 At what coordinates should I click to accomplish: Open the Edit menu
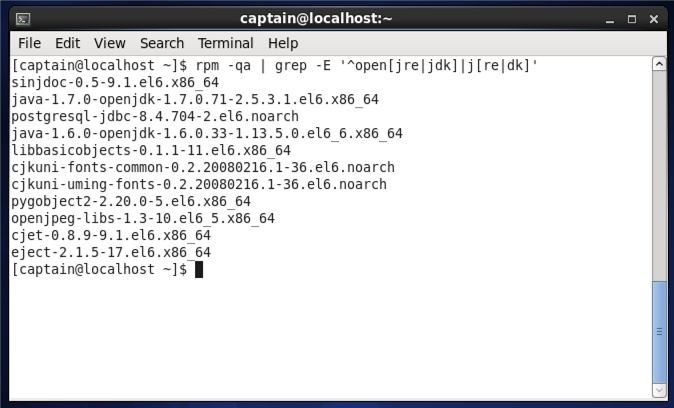[67, 43]
